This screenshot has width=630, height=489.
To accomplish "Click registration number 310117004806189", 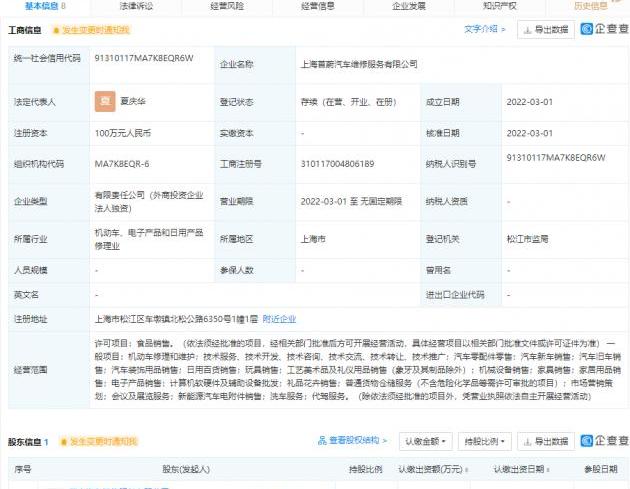I will 338,164.
